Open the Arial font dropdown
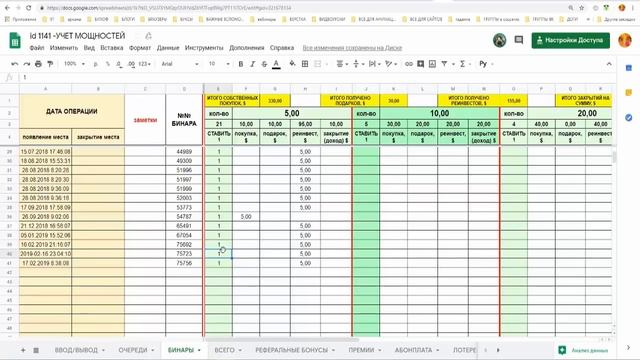The image size is (640, 360). (180, 64)
